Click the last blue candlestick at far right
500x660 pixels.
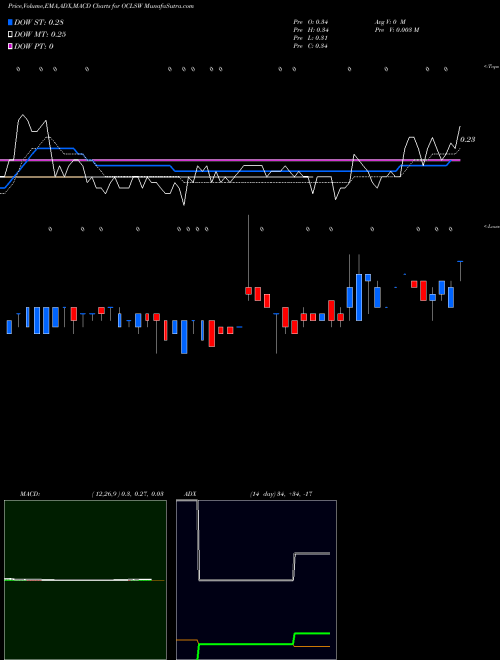(460, 270)
